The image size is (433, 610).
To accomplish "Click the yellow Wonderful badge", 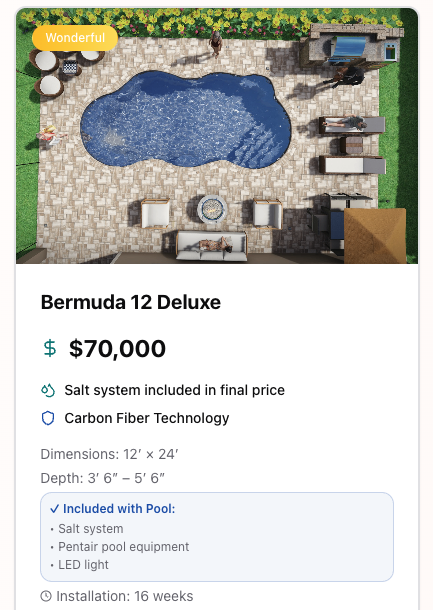I will pyautogui.click(x=75, y=38).
